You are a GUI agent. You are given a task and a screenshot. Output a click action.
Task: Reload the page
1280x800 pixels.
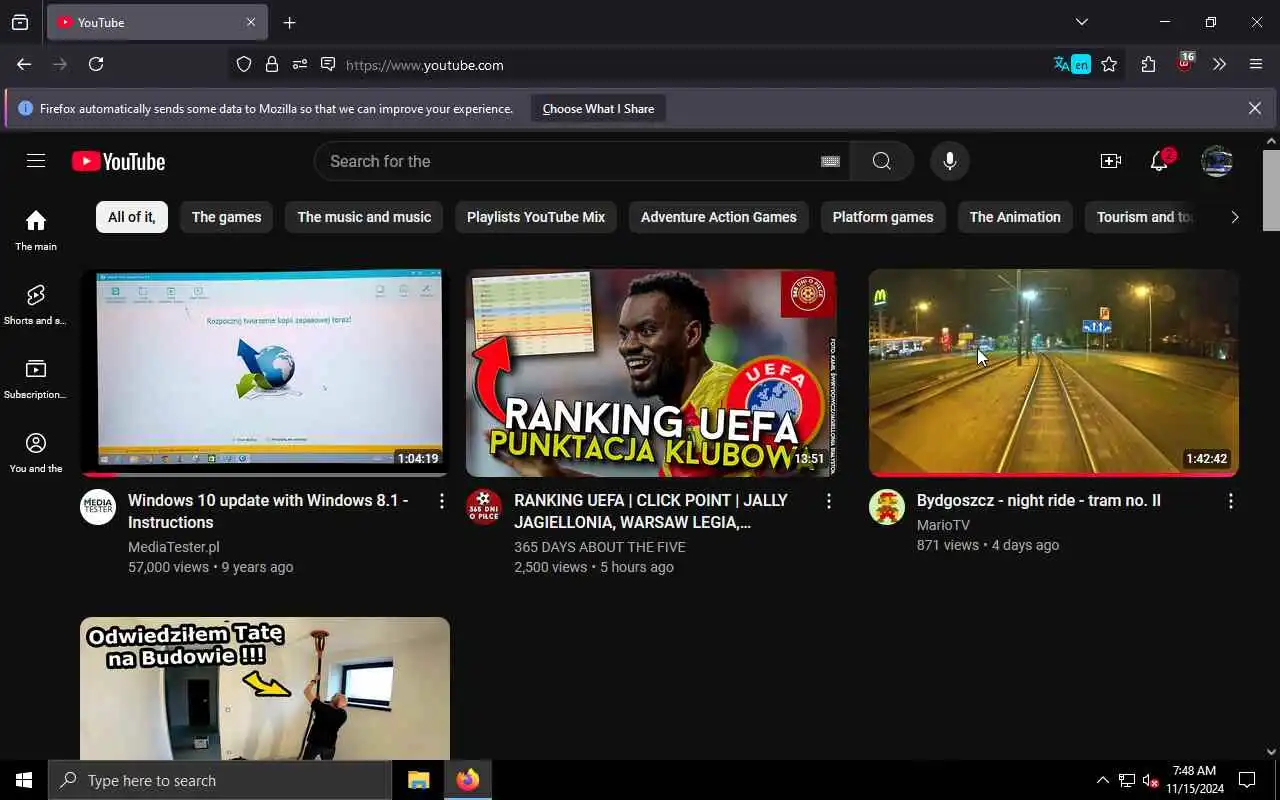click(96, 64)
